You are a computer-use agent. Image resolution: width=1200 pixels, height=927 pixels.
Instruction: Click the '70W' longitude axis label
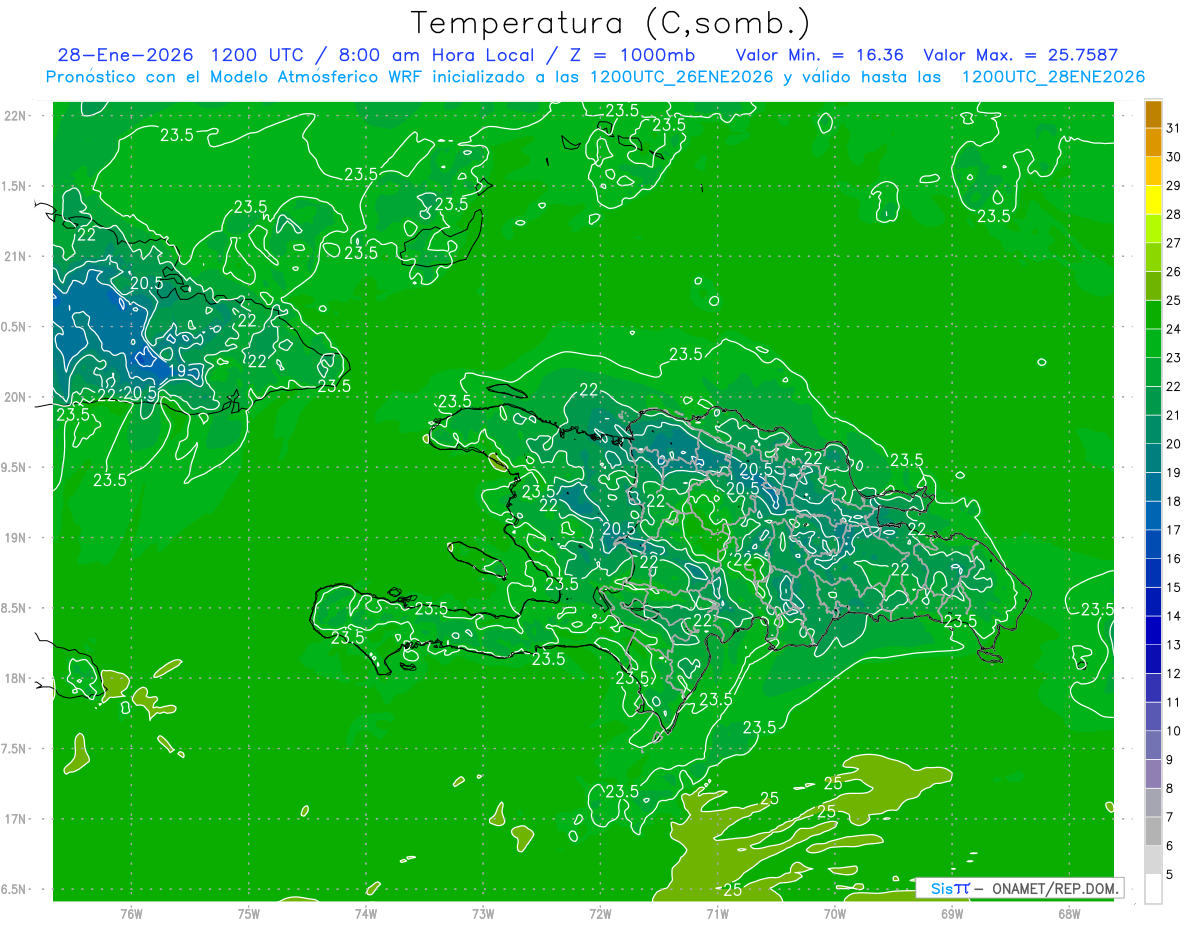pyautogui.click(x=835, y=913)
